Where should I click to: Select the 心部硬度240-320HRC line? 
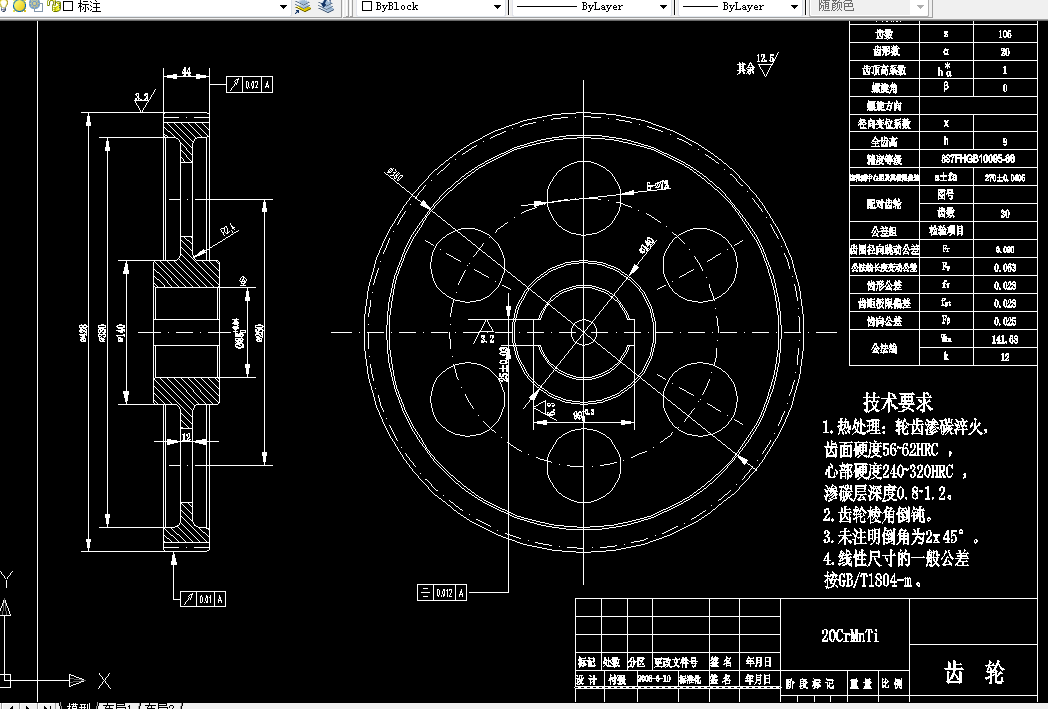pyautogui.click(x=895, y=471)
